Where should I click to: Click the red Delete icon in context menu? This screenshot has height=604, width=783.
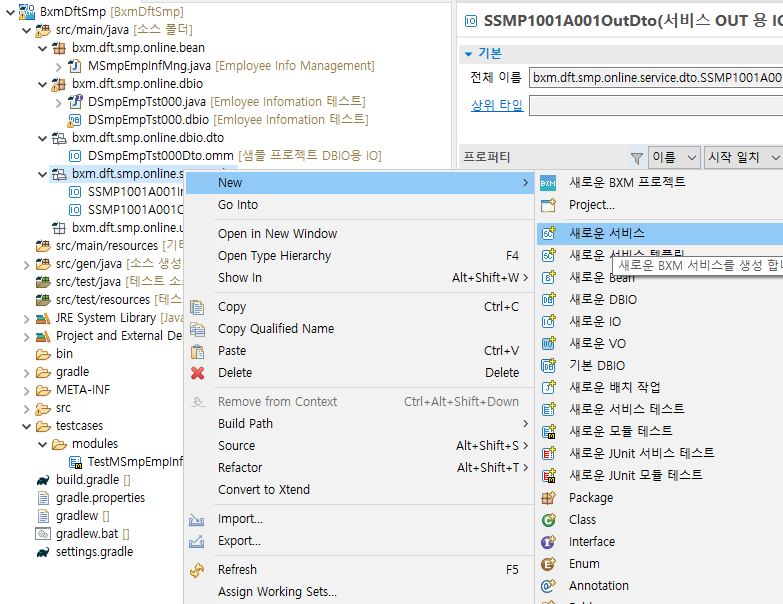(198, 373)
